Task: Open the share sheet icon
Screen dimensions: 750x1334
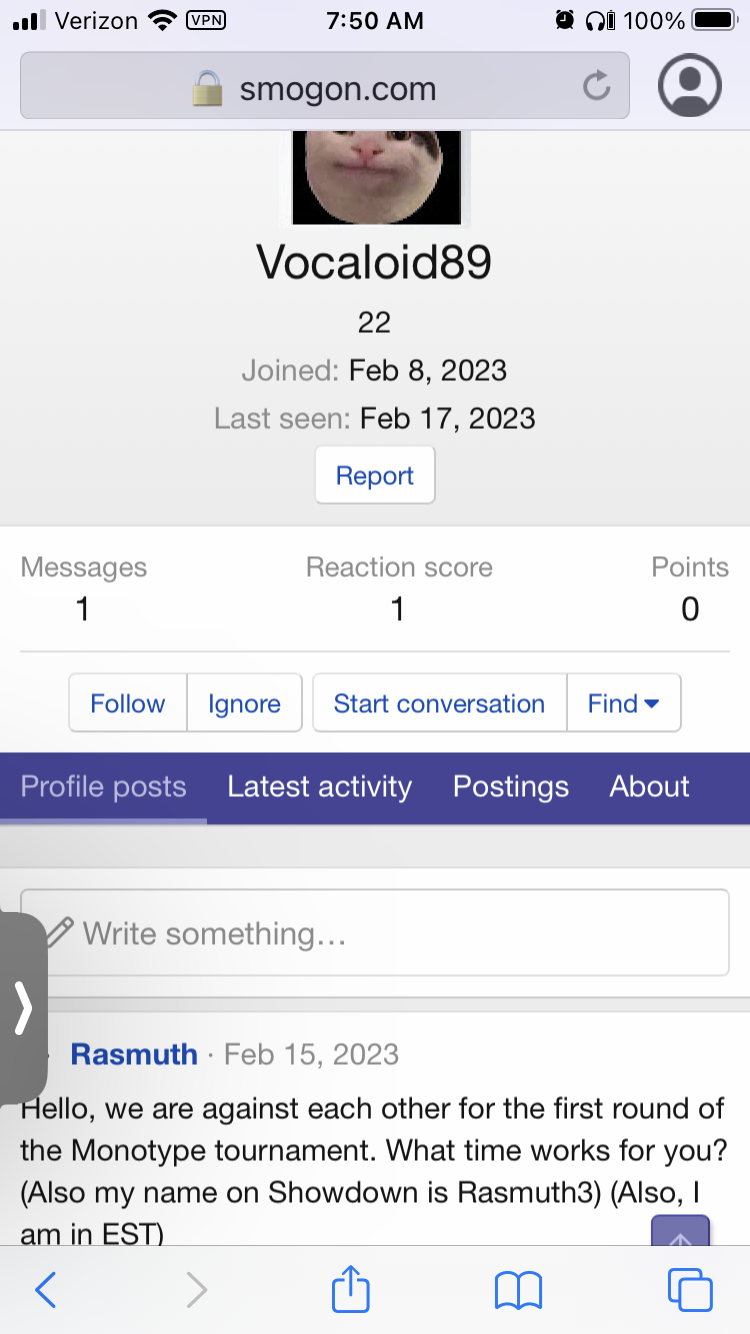Action: (350, 1290)
